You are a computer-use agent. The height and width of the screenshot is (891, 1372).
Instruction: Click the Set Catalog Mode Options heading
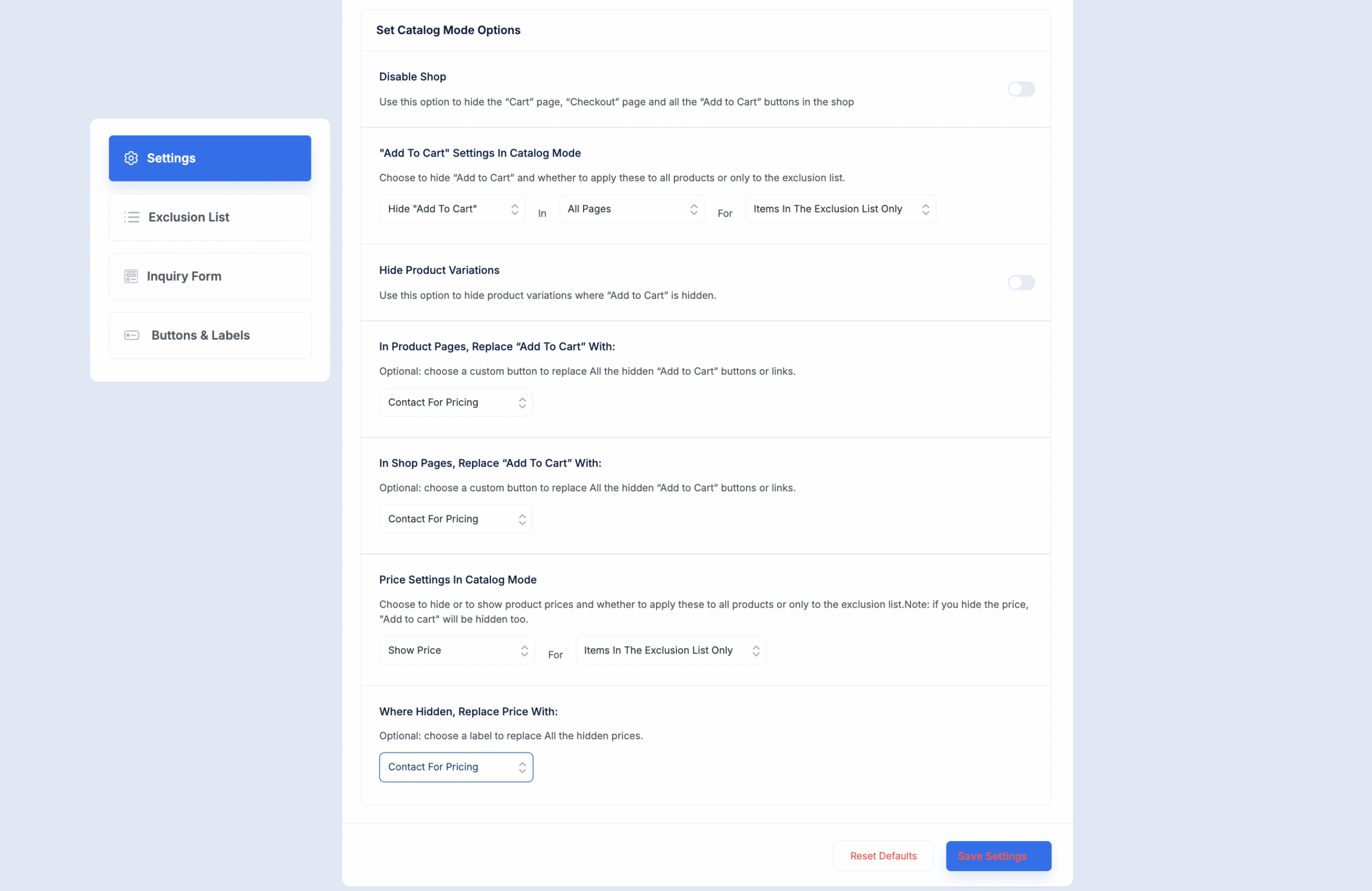tap(448, 30)
